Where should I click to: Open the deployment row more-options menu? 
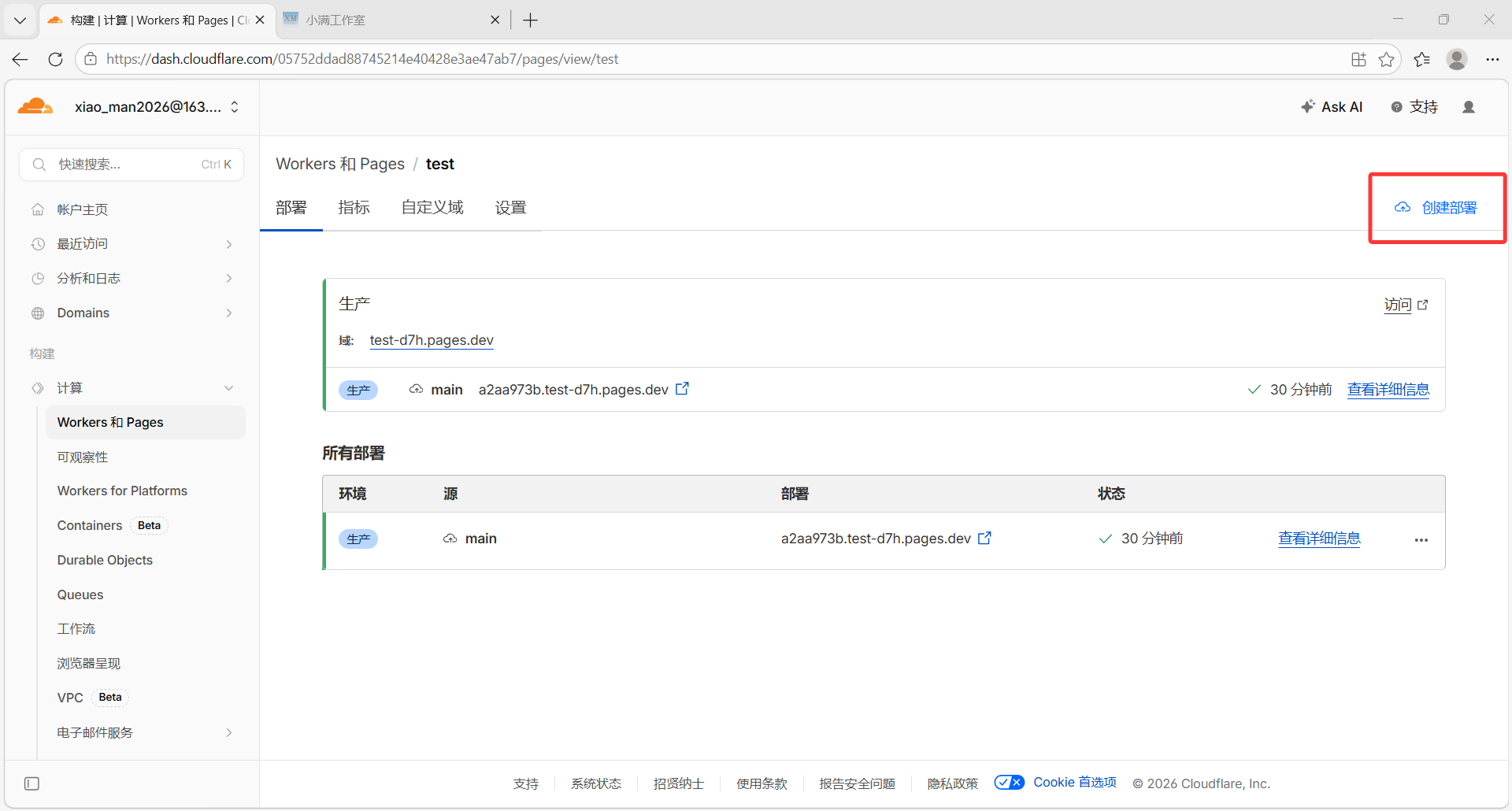pyautogui.click(x=1421, y=540)
